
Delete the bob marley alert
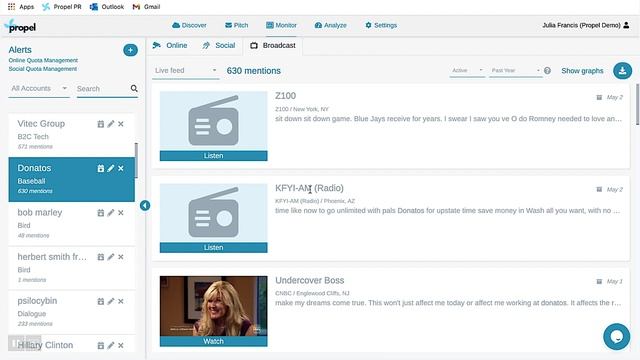[x=121, y=213]
